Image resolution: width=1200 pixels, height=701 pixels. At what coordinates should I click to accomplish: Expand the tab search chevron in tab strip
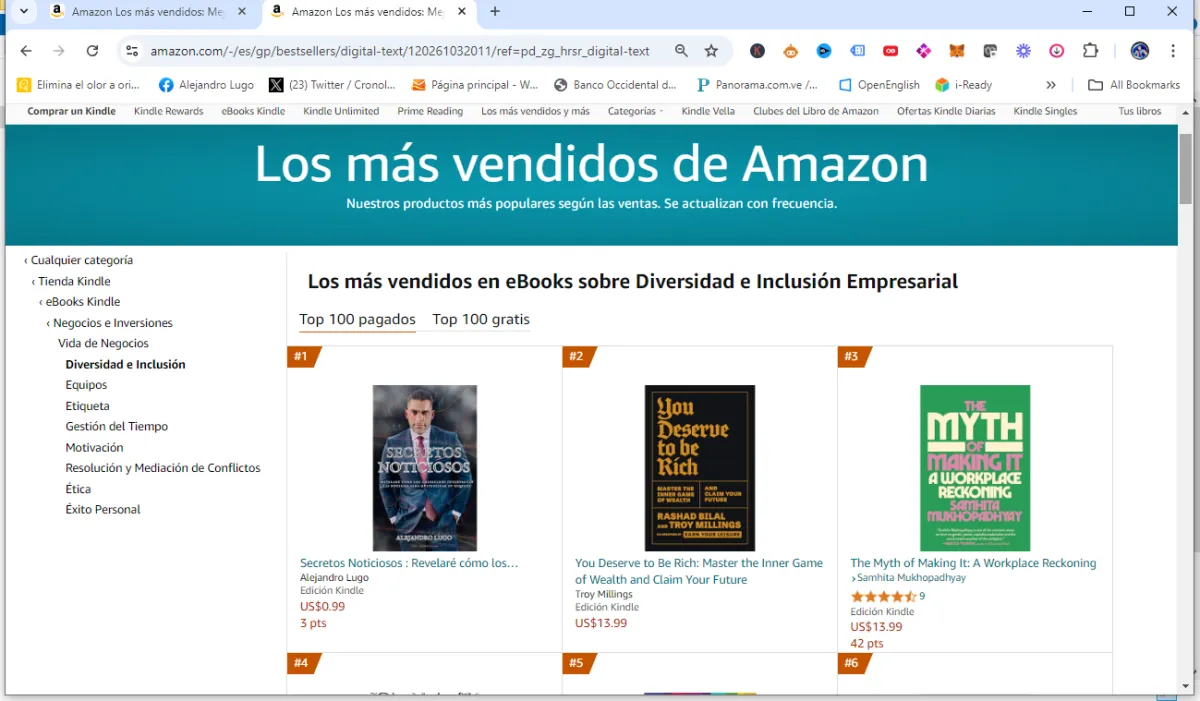tap(24, 12)
